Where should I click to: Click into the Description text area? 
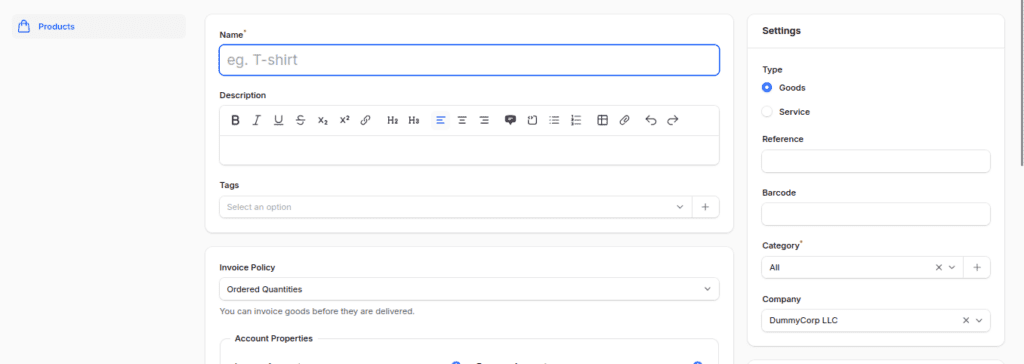[x=469, y=150]
